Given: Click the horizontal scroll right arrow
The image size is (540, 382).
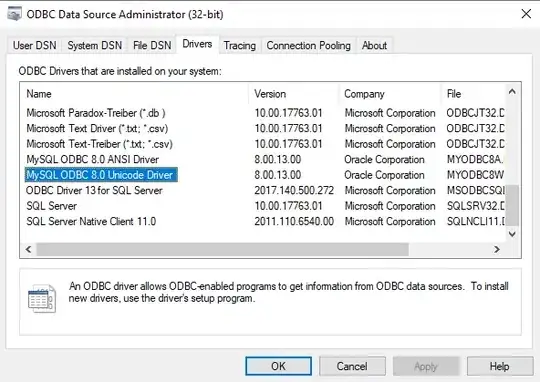Looking at the screenshot, I should [497, 249].
